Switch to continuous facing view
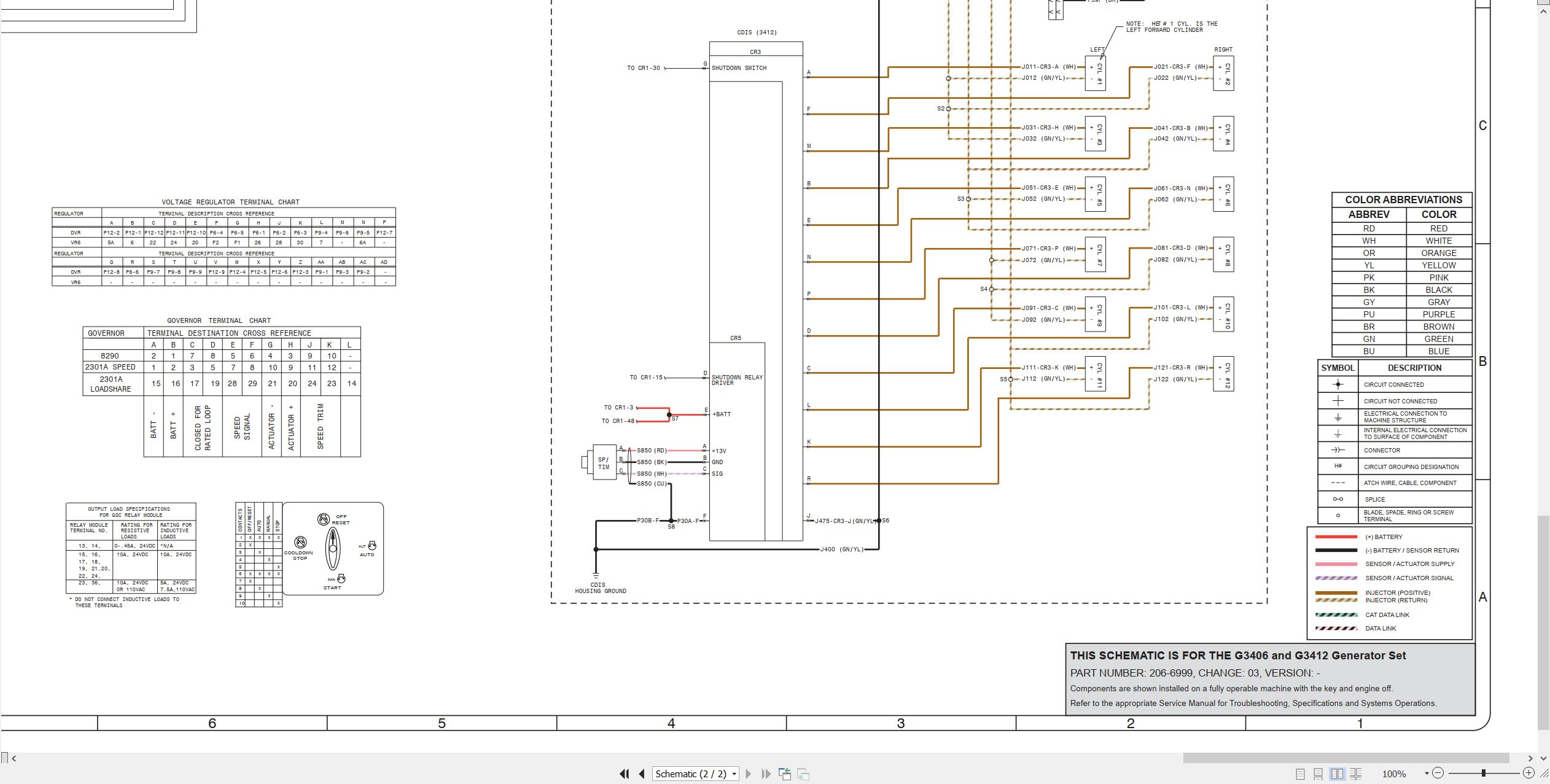 [1356, 774]
